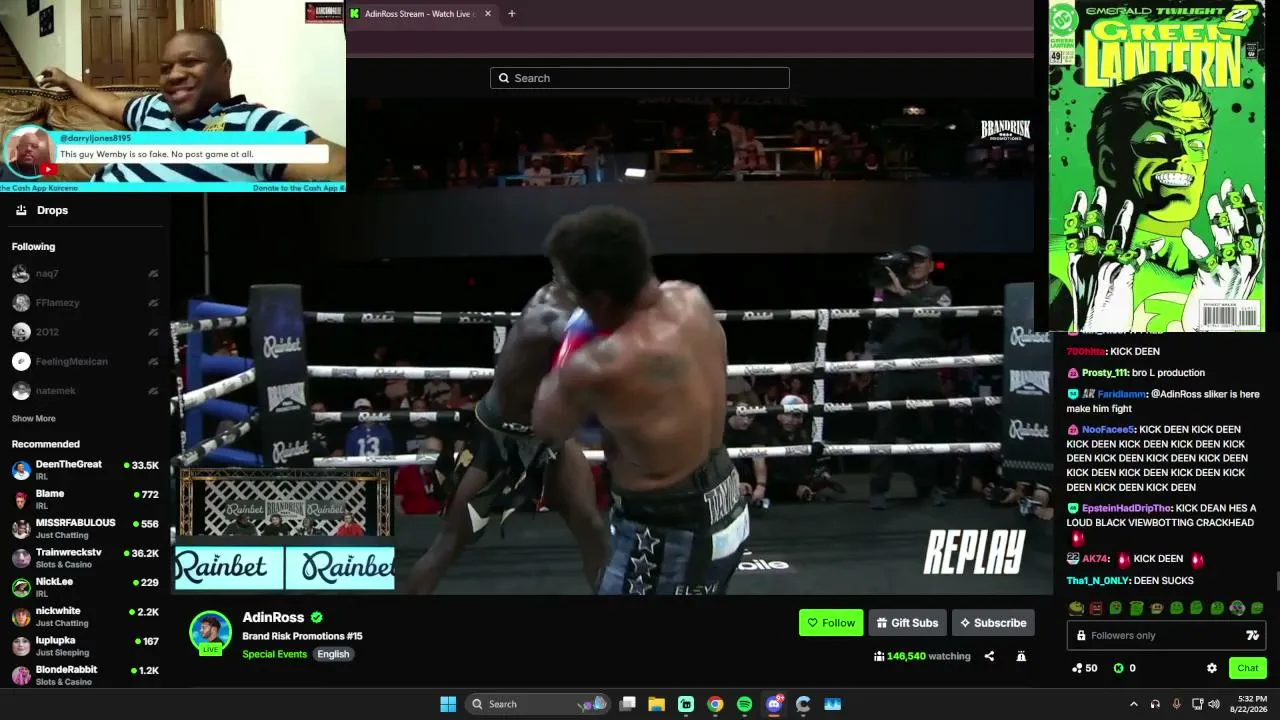The height and width of the screenshot is (720, 1280).
Task: Open File Explorer from the taskbar
Action: 657,704
